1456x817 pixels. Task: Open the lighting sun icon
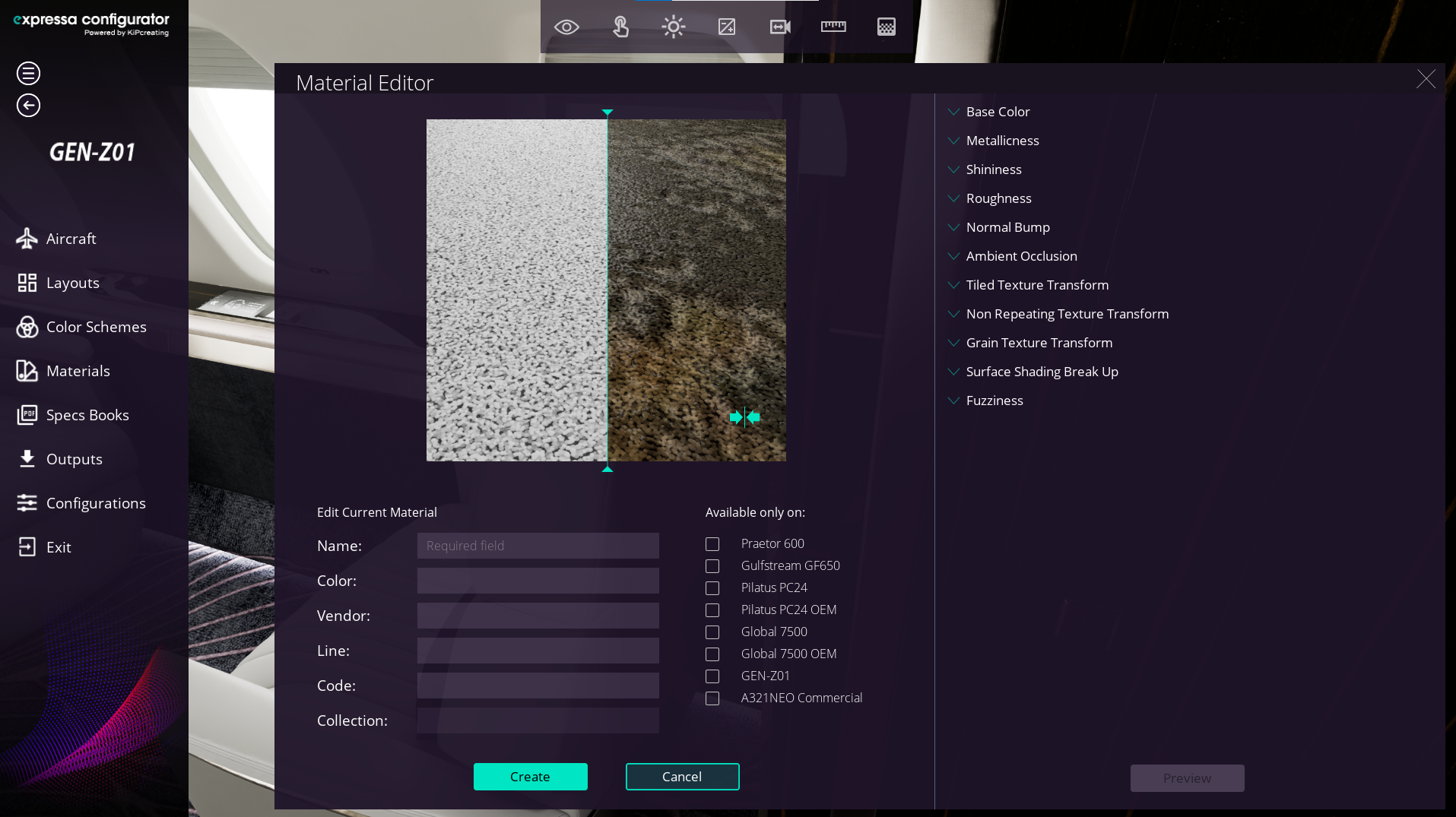pyautogui.click(x=673, y=27)
